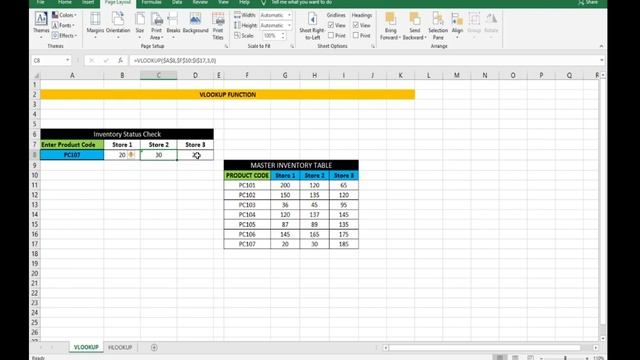640x360 pixels.
Task: Expand the formula bar
Action: coord(602,60)
